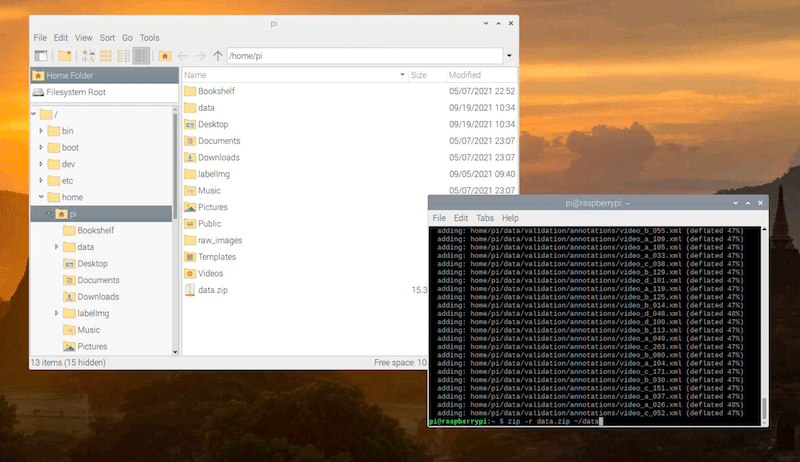Open the View menu in file manager

(x=84, y=38)
